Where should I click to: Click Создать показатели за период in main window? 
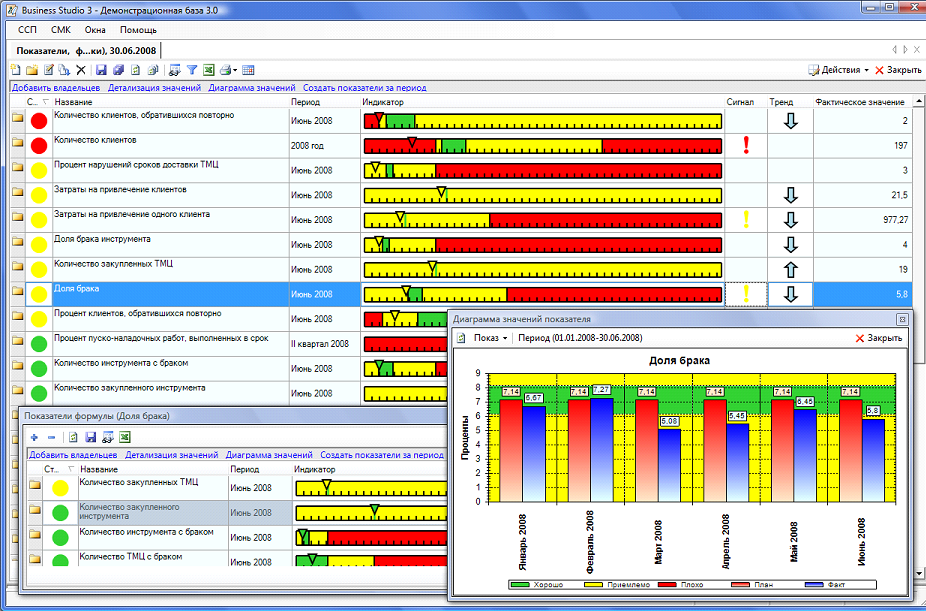click(x=364, y=88)
